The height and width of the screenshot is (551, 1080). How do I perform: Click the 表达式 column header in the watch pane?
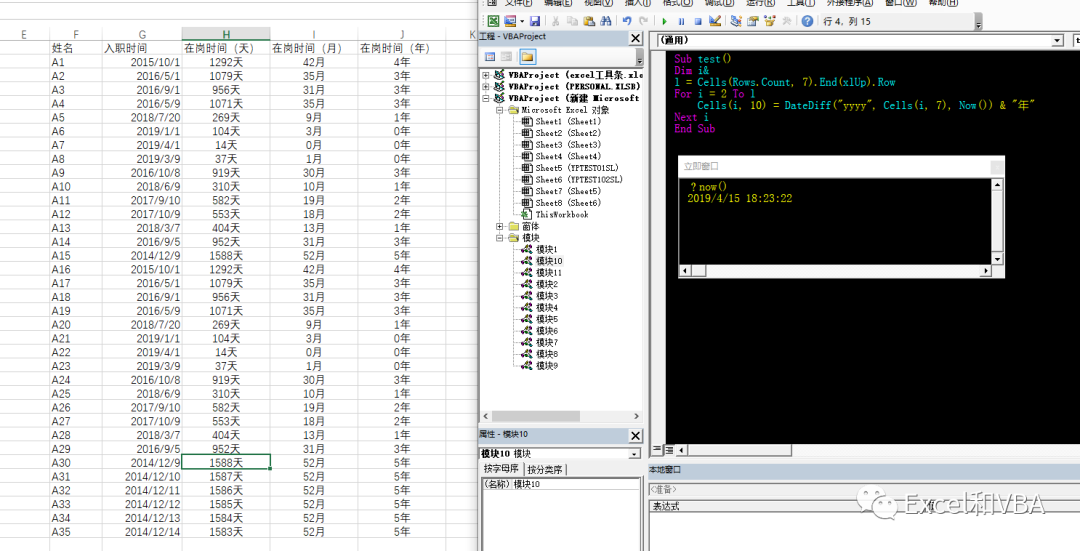coord(666,506)
